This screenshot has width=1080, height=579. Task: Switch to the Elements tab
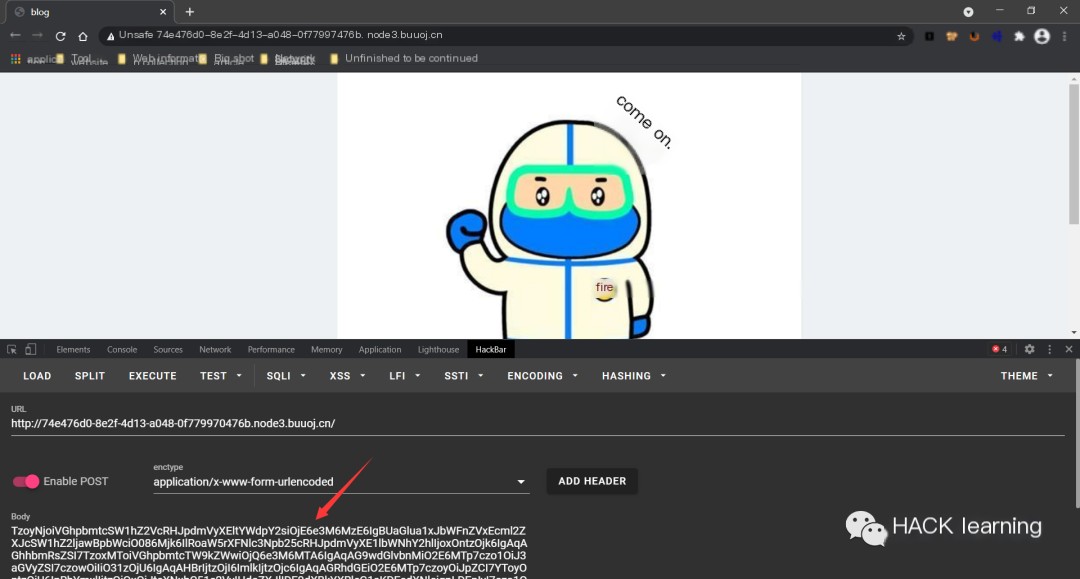coord(73,349)
